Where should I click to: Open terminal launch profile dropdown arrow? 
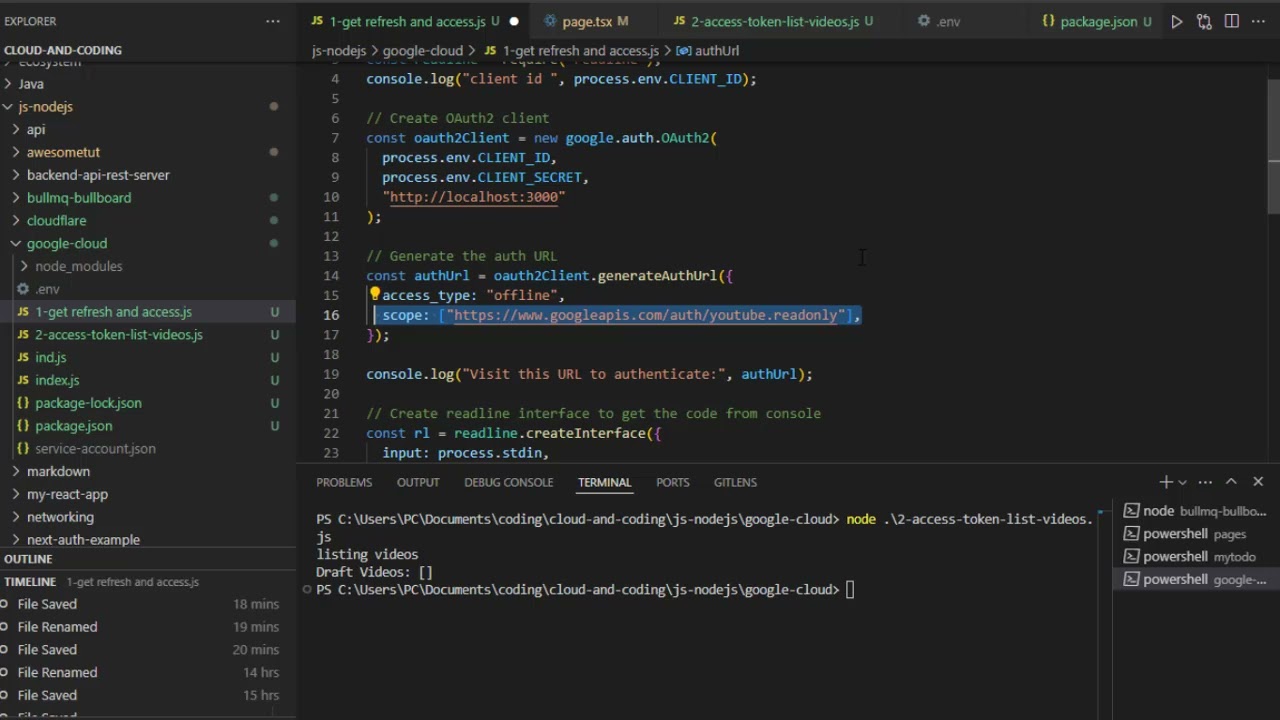click(1183, 482)
